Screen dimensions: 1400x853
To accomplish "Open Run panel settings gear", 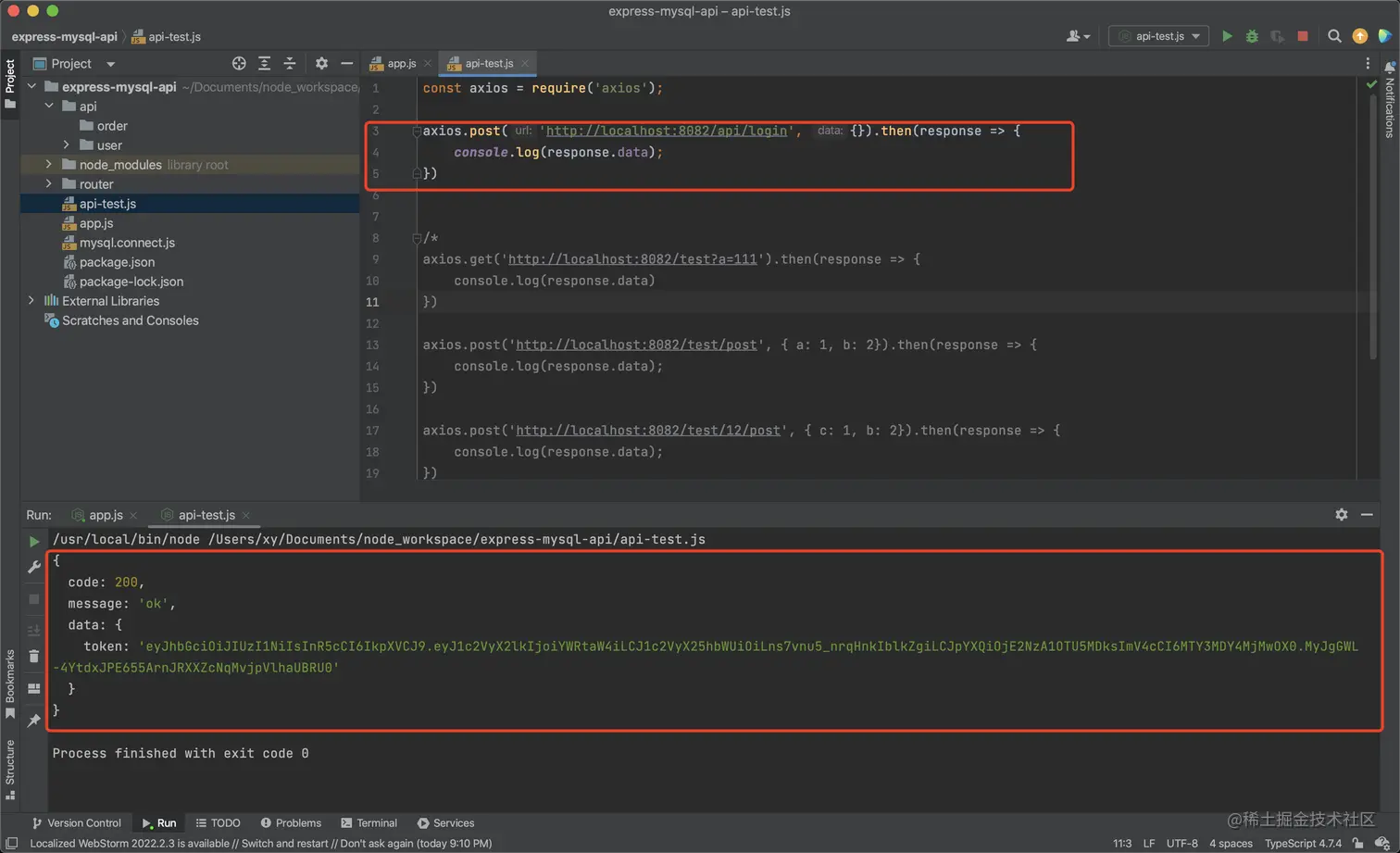I will tap(1341, 514).
